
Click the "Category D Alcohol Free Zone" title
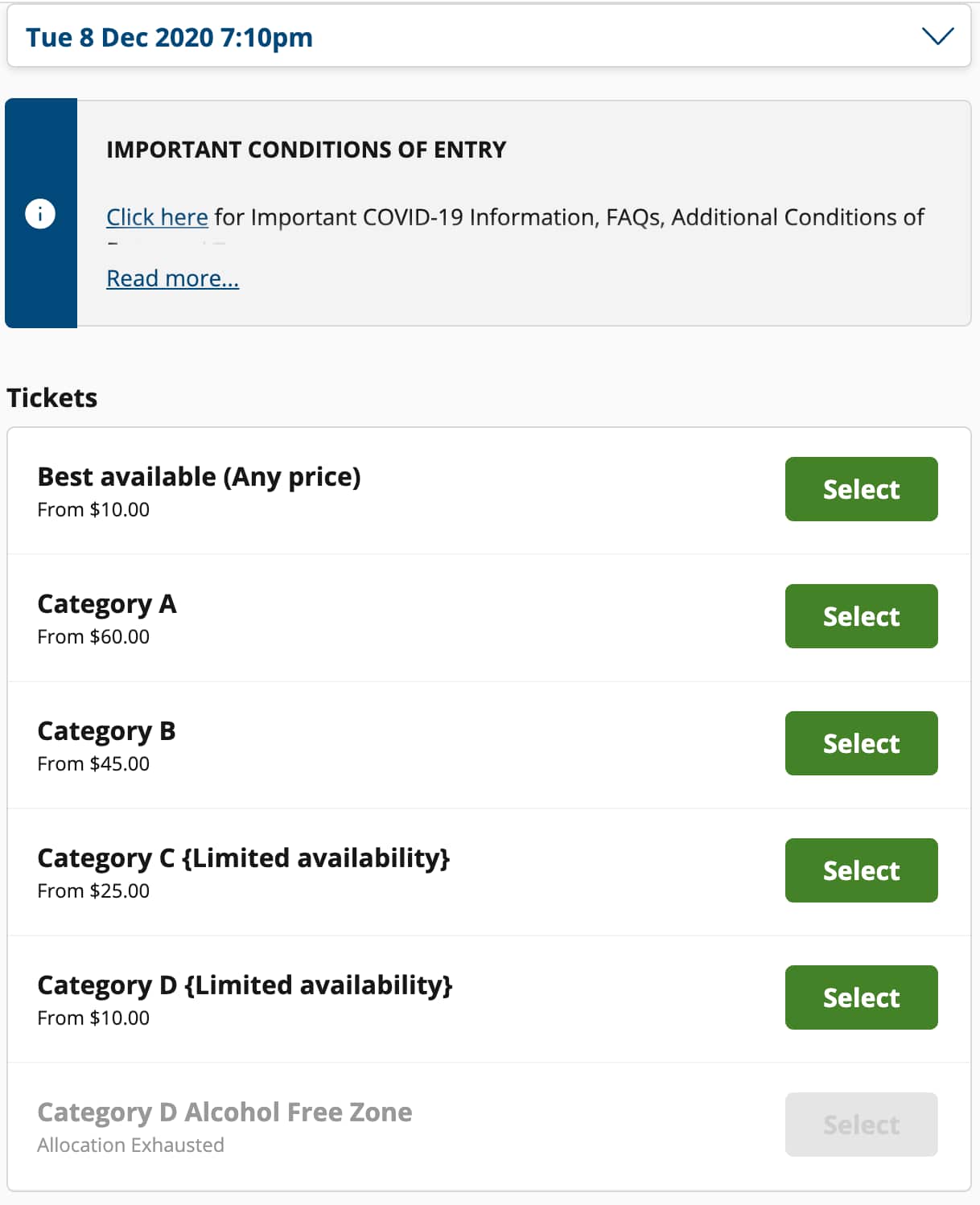coord(224,1112)
